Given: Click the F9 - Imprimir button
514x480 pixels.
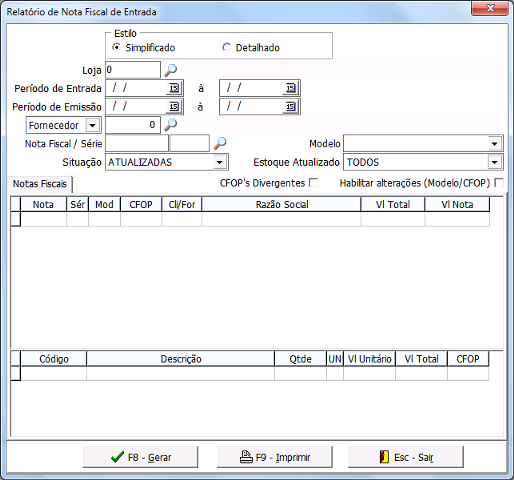Looking at the screenshot, I should (x=275, y=457).
